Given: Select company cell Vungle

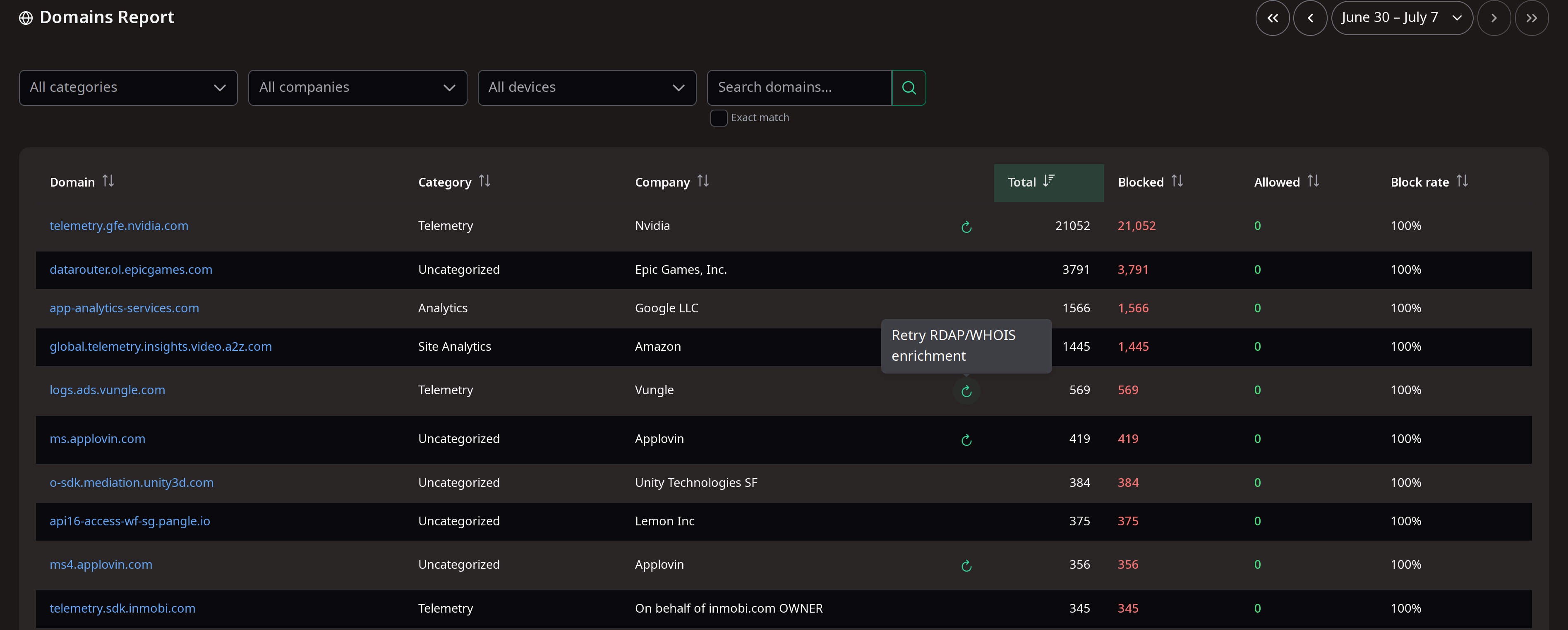Looking at the screenshot, I should click(x=654, y=390).
